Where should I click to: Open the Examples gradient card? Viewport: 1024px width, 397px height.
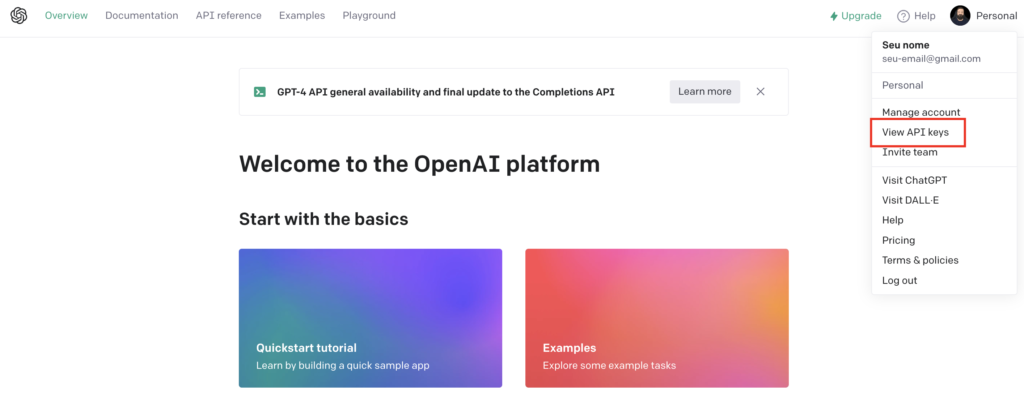[x=657, y=318]
